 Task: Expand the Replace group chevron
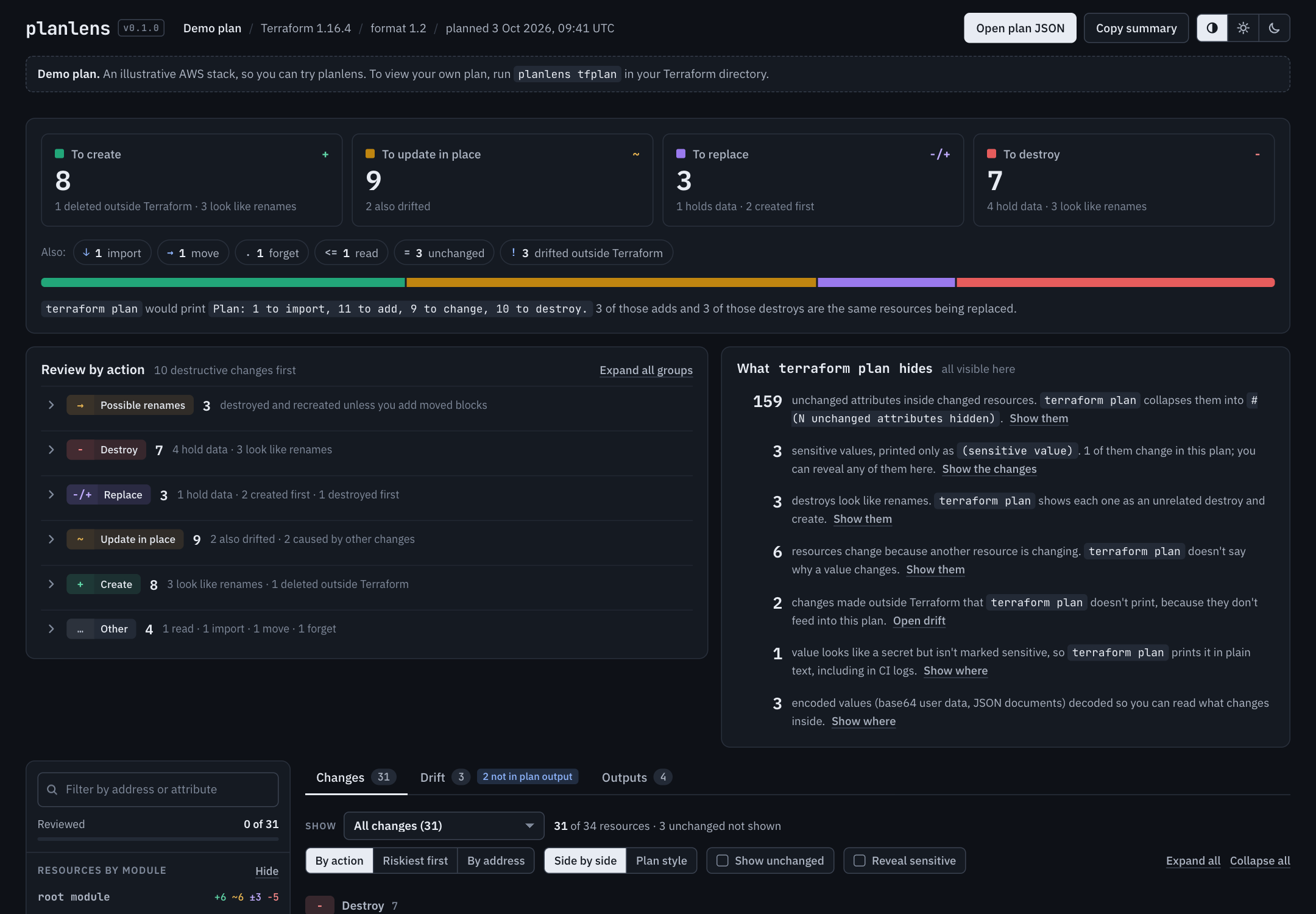pyautogui.click(x=51, y=495)
